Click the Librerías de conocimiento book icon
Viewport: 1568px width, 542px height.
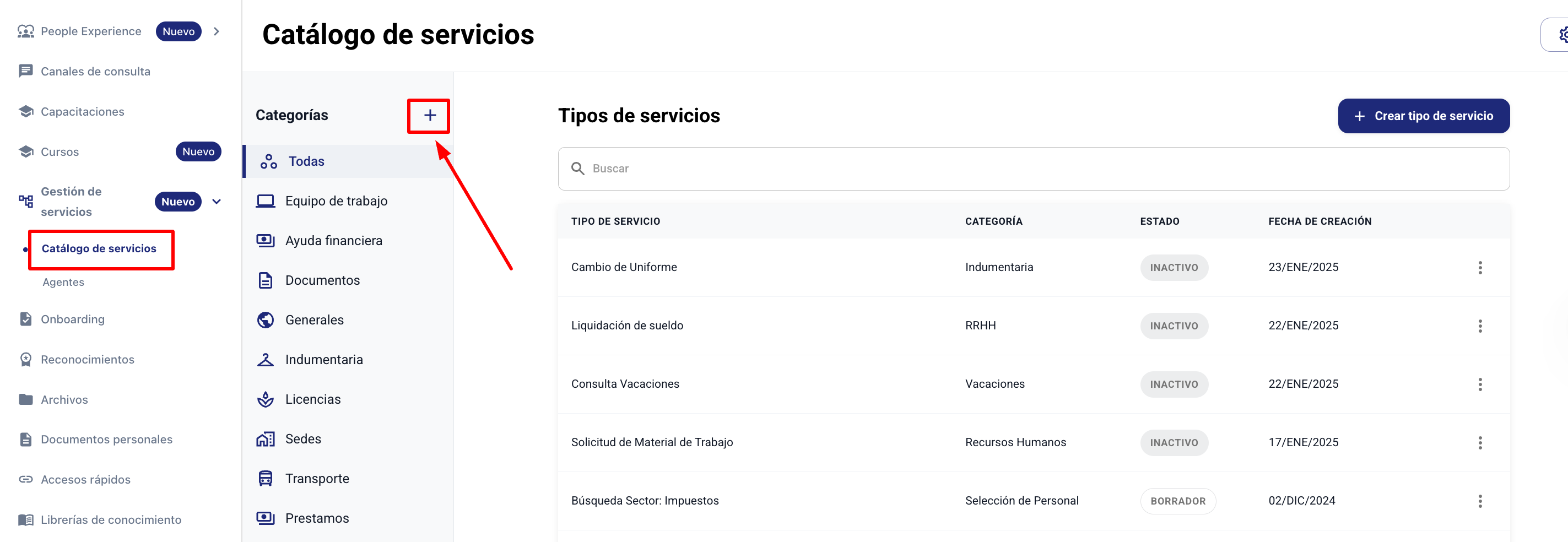25,519
